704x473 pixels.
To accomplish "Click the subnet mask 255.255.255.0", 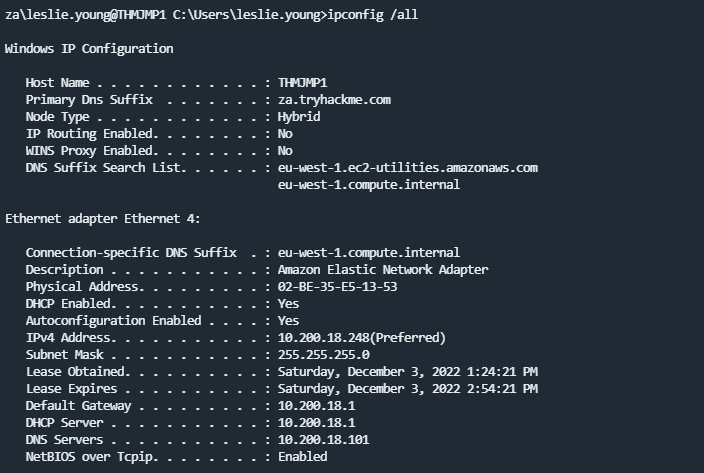I will pyautogui.click(x=323, y=355).
